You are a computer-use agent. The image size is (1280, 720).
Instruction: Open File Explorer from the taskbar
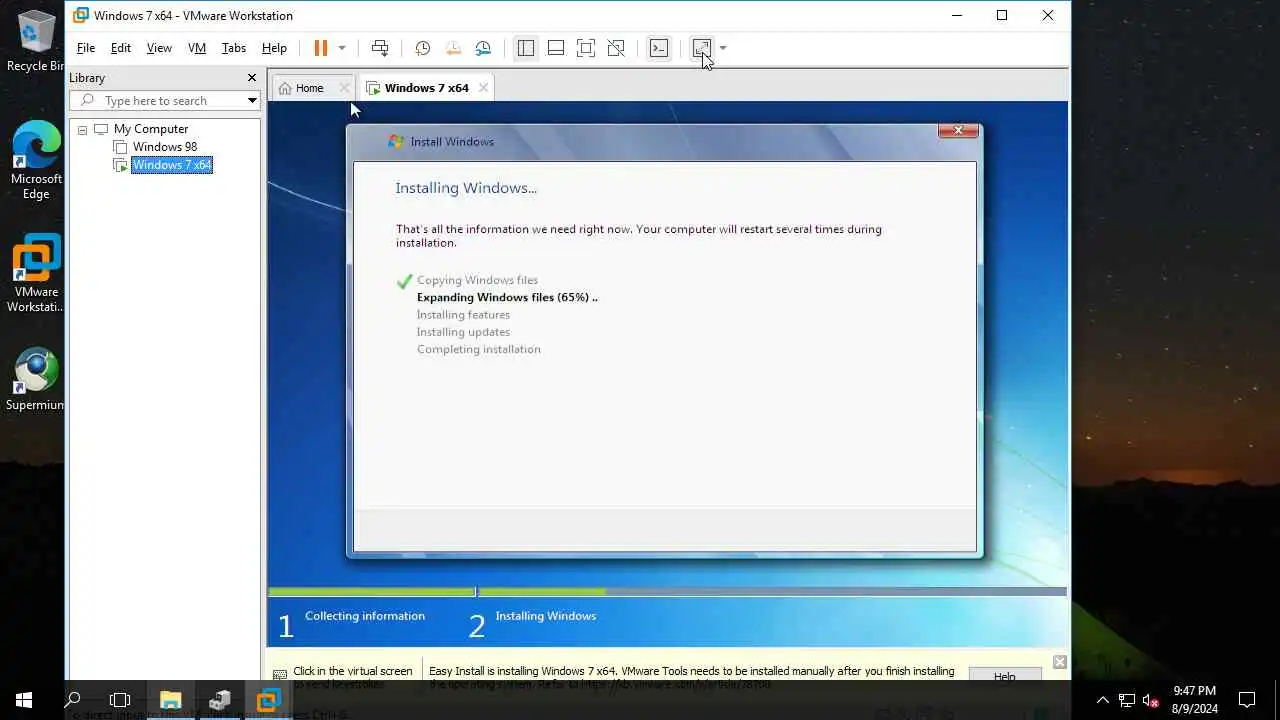click(x=171, y=700)
